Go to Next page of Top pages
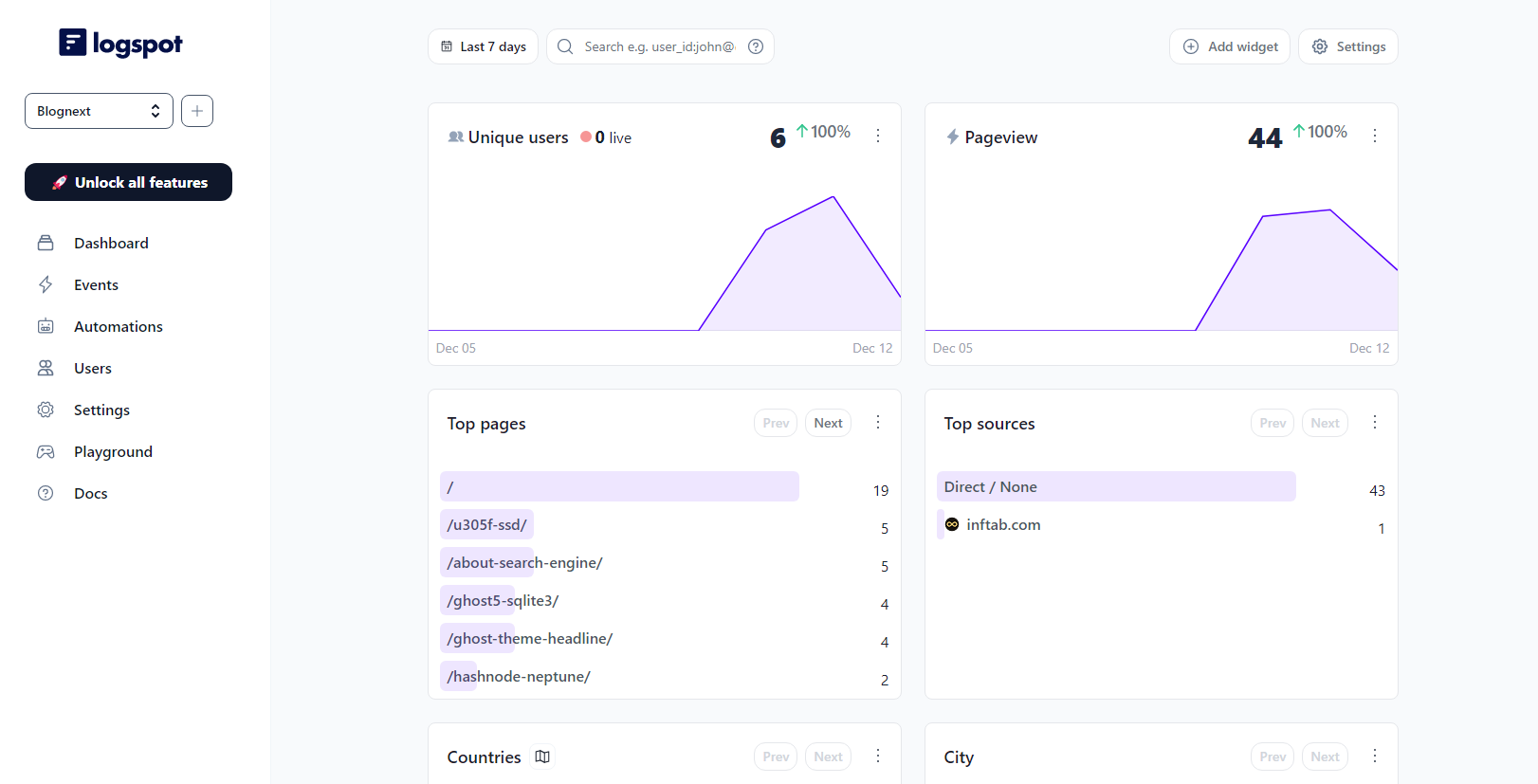 pos(828,423)
